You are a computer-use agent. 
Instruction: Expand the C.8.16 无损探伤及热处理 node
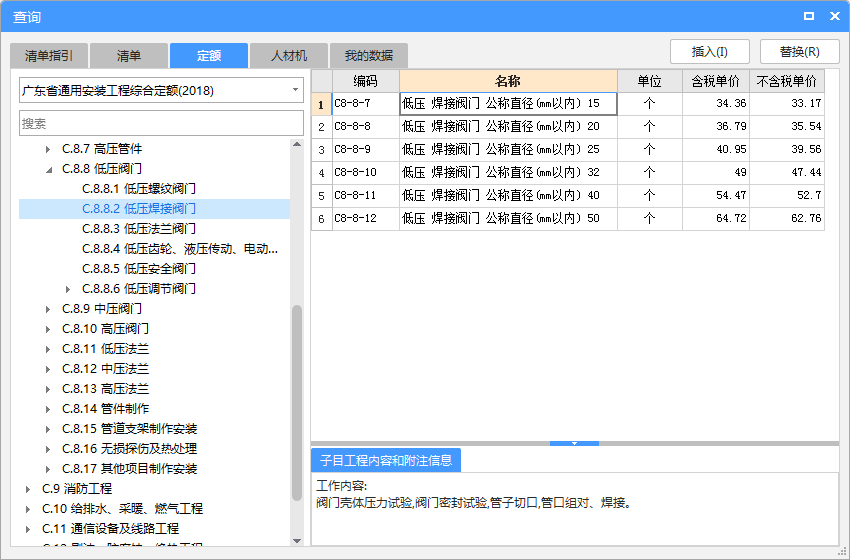[48, 450]
